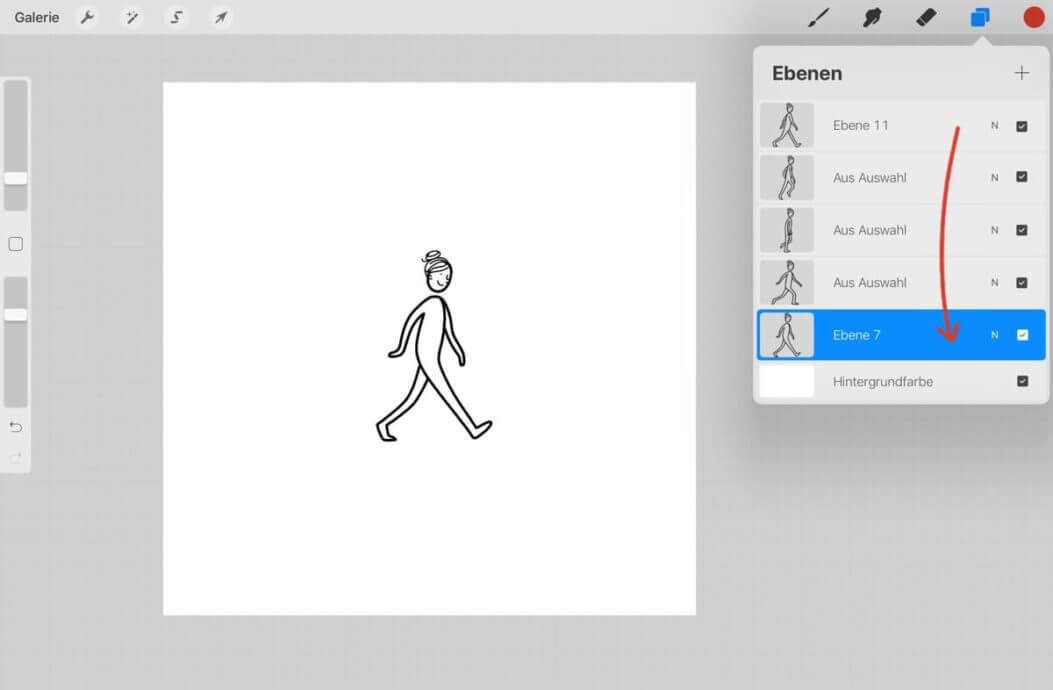The width and height of the screenshot is (1053, 690).
Task: Open blend mode options for Ebene 7
Action: (x=993, y=335)
